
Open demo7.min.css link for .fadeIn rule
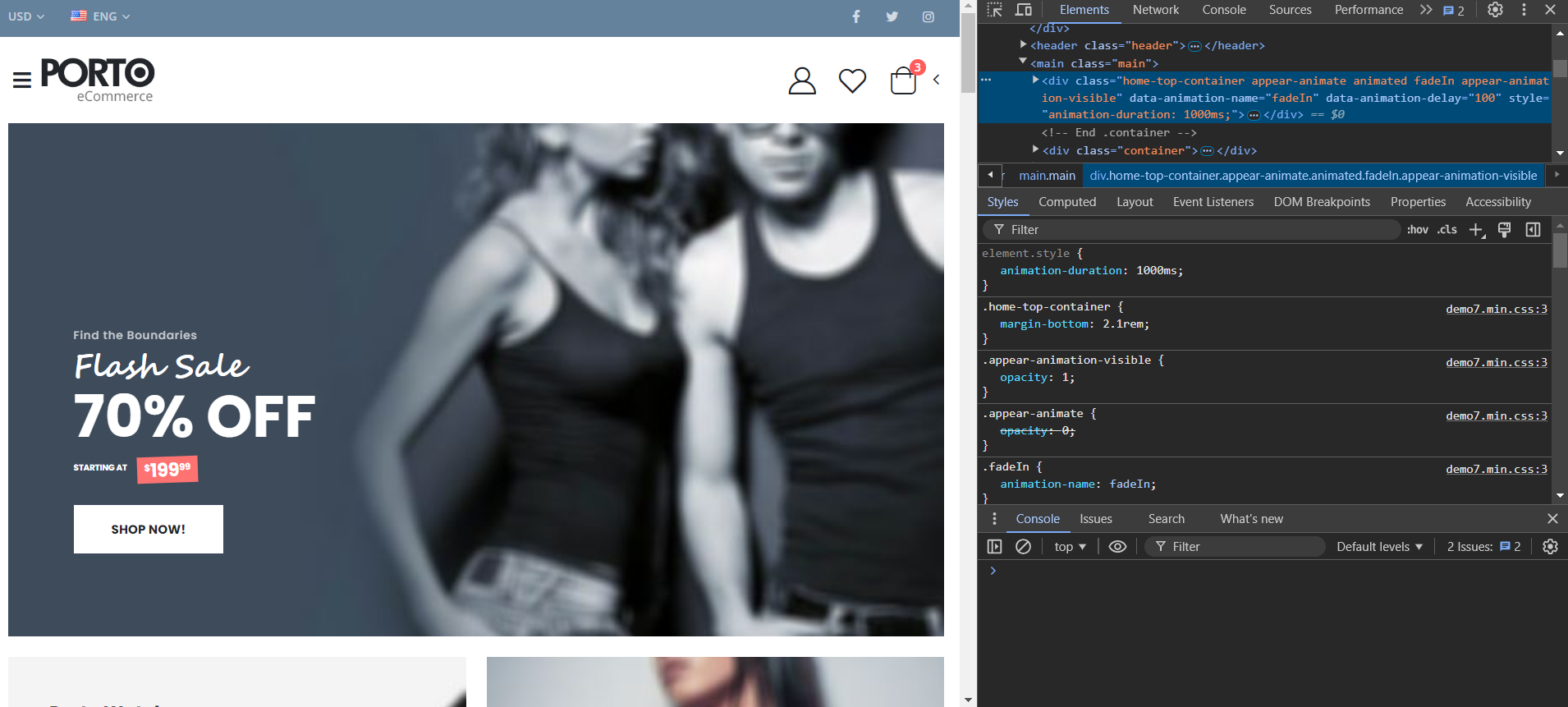pos(1497,469)
